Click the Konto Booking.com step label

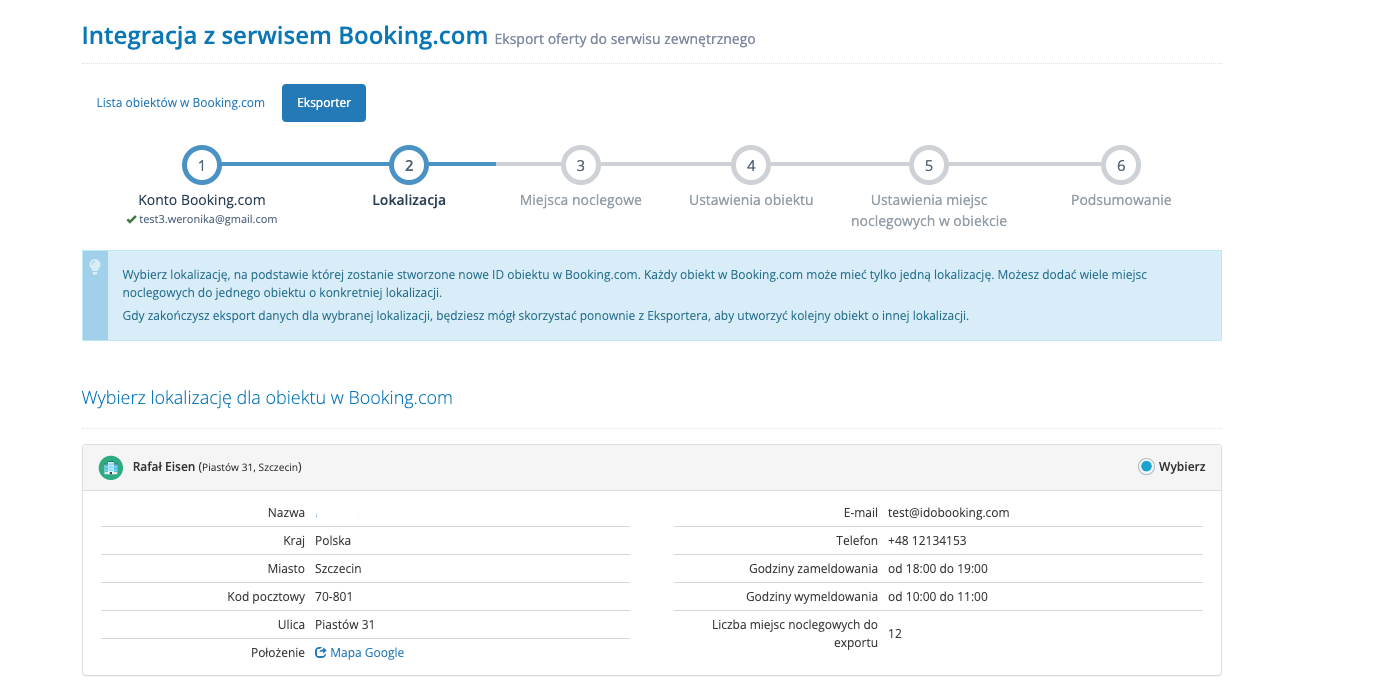click(202, 200)
